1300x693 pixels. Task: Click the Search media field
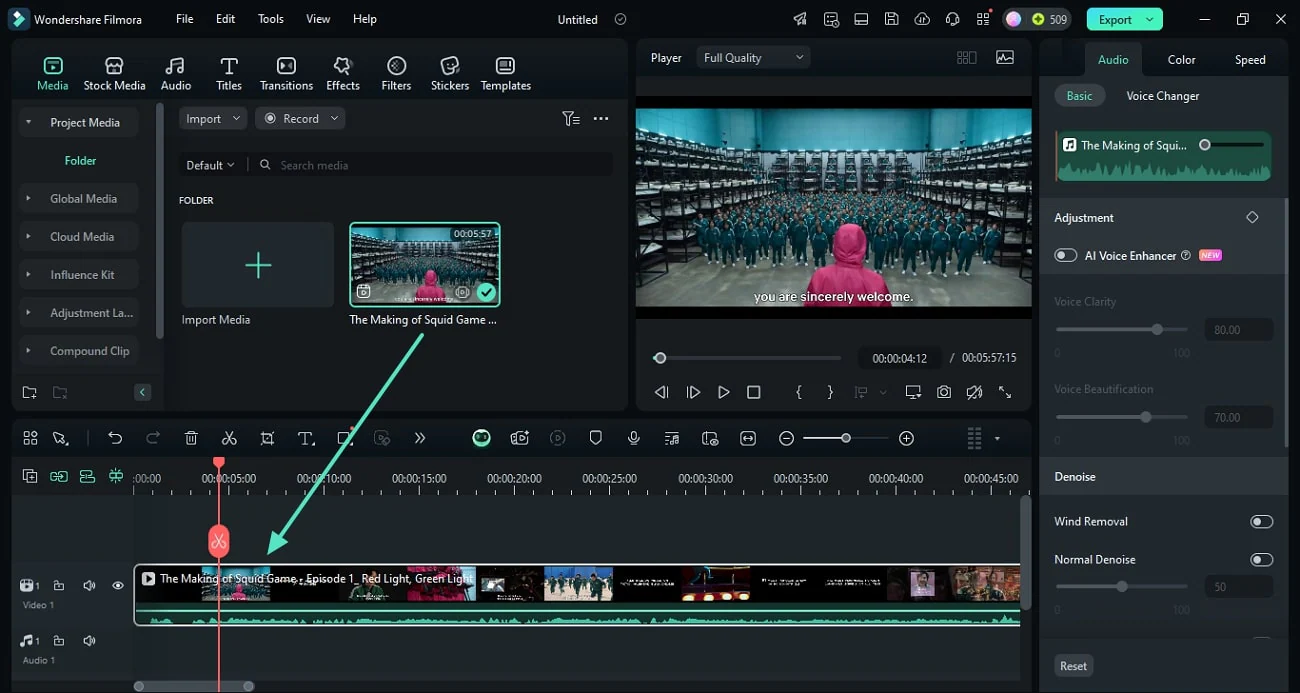tap(434, 165)
